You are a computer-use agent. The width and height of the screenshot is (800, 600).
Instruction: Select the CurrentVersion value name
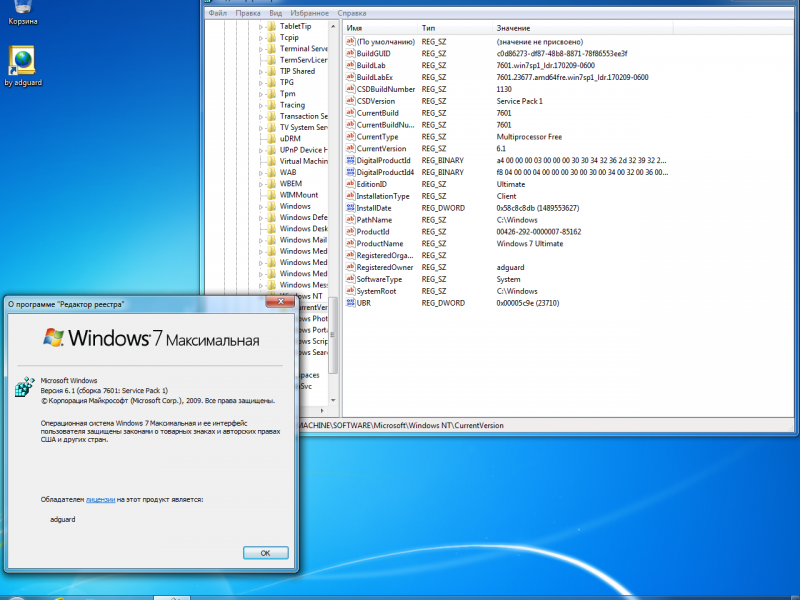point(381,148)
